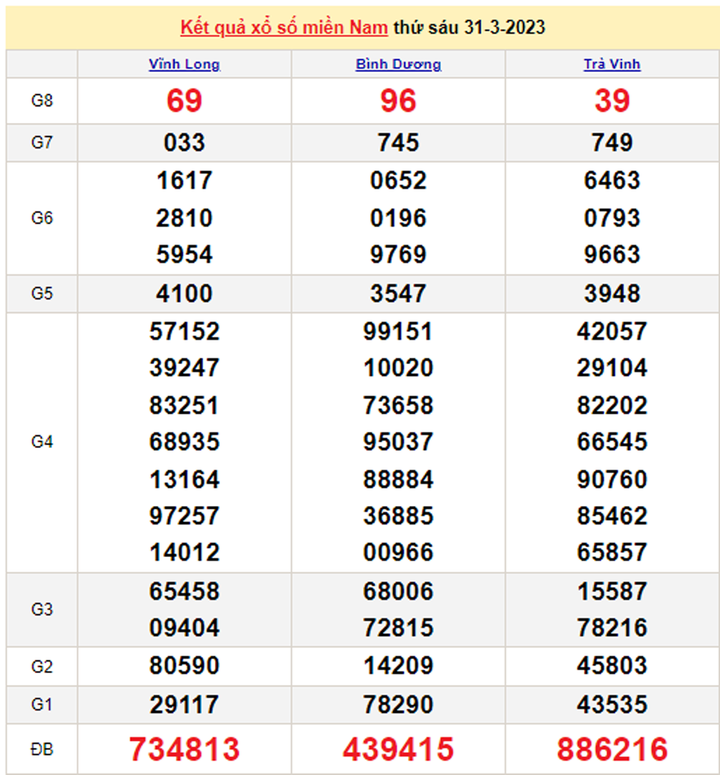Click the G1 result 29117
Screen dimensions: 720x775
tap(184, 704)
